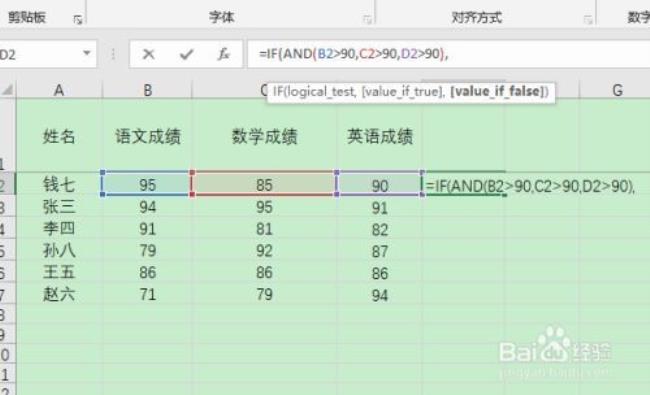Click 孙八's 数学 score 92
650x395 pixels.
point(264,250)
